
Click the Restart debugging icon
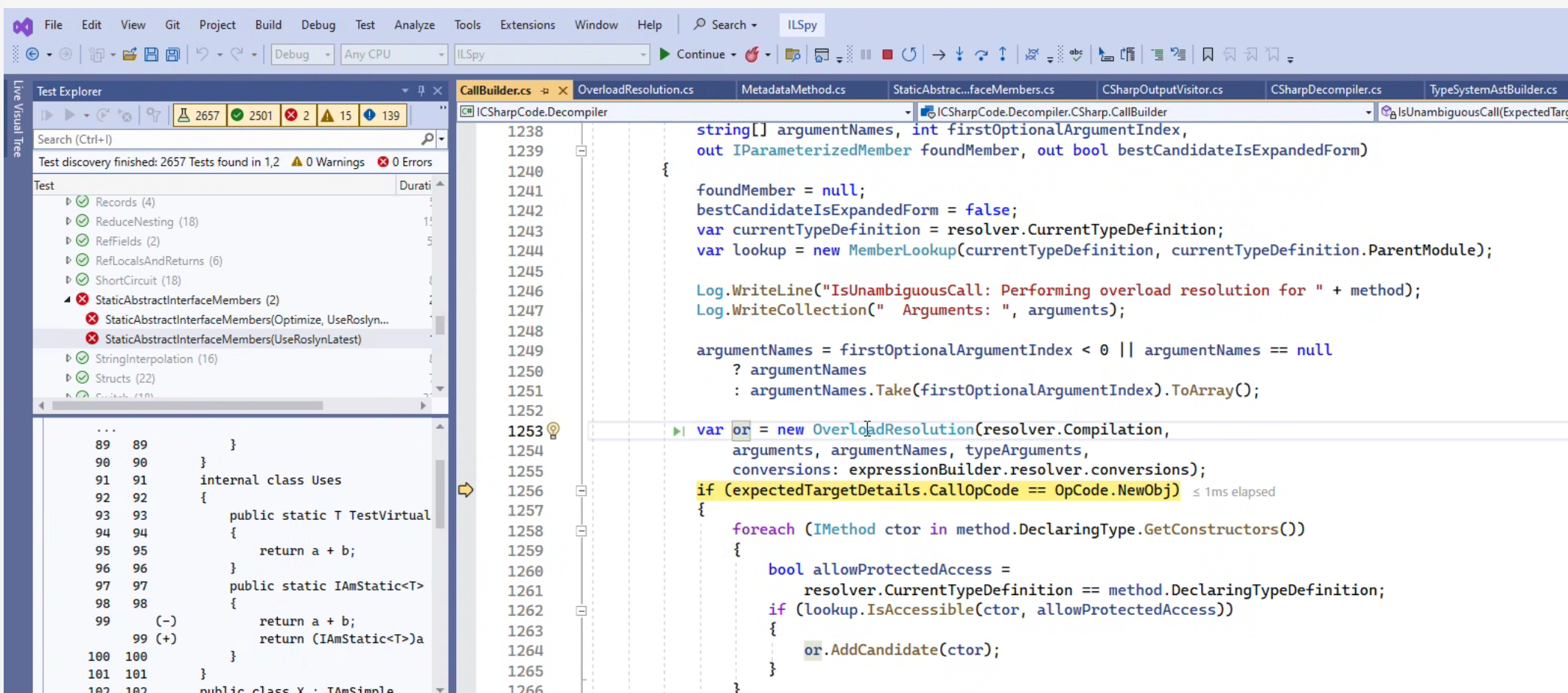coord(909,54)
